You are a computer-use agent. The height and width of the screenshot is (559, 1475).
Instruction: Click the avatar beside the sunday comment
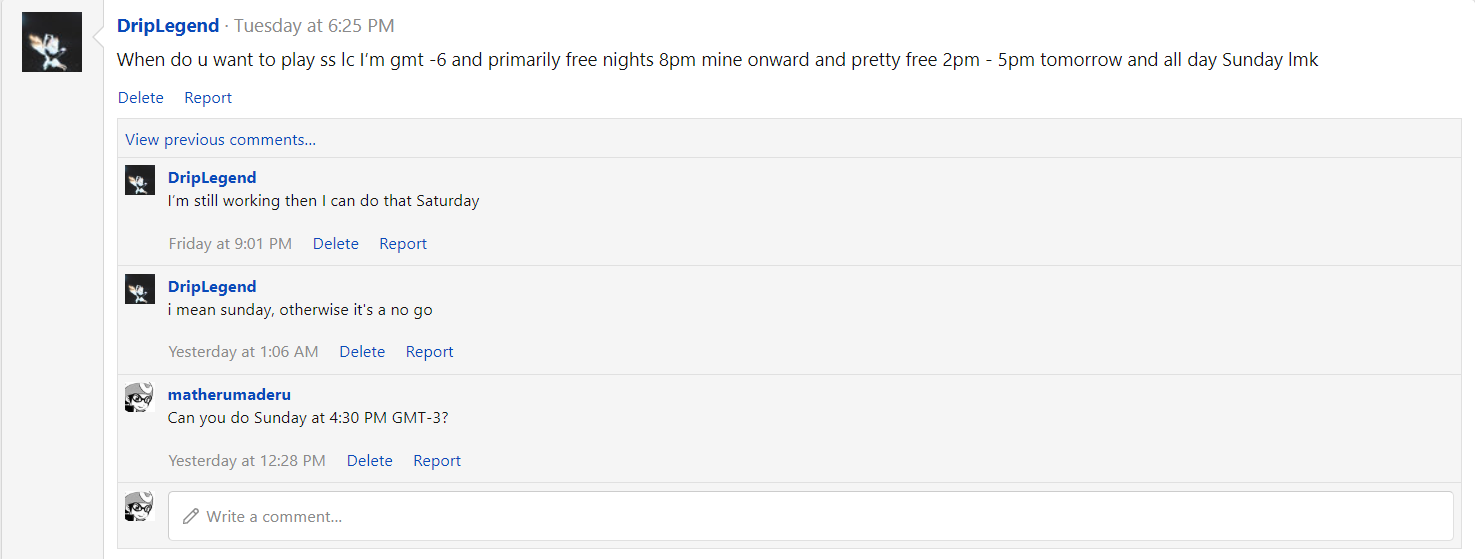(x=140, y=289)
